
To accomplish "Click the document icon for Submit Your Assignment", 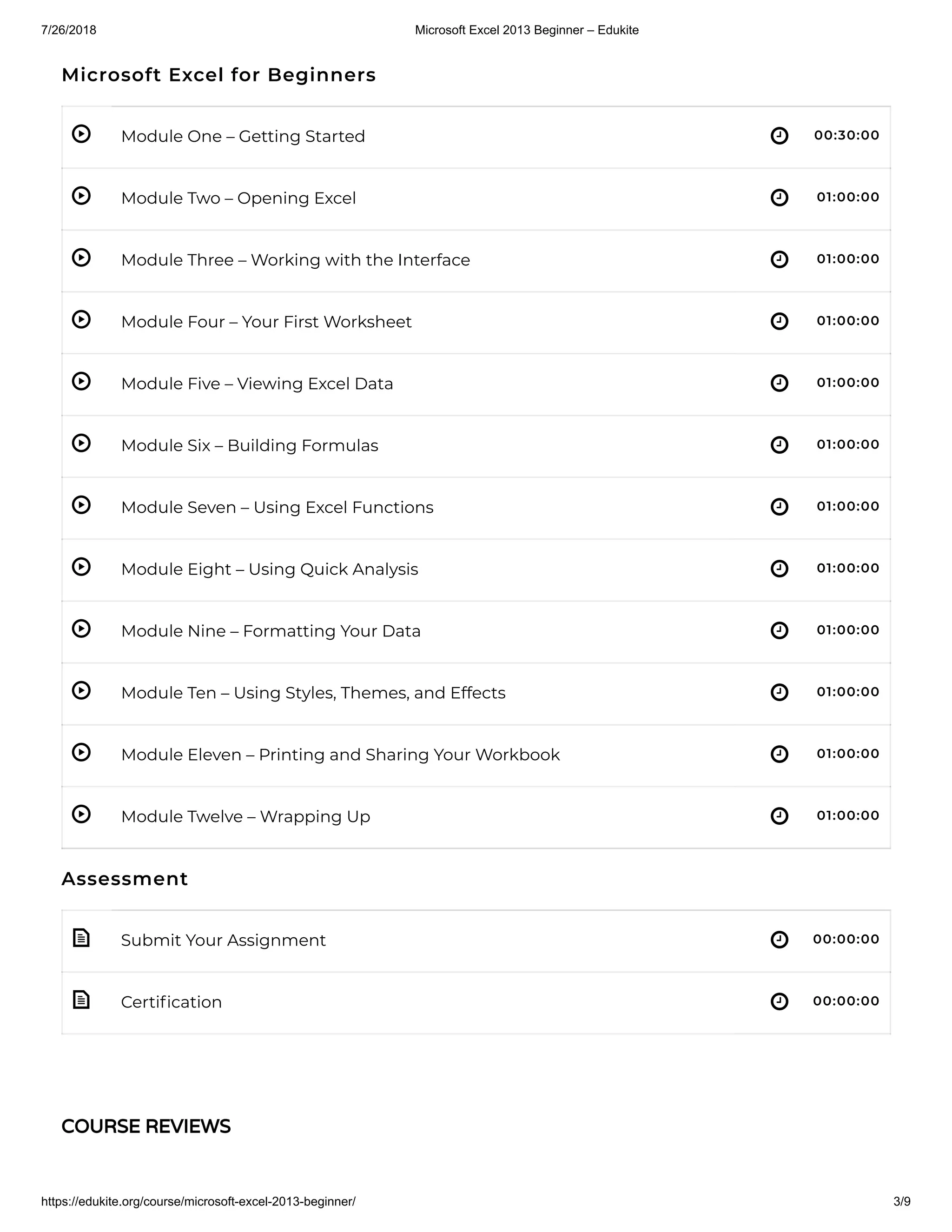I will [x=81, y=938].
